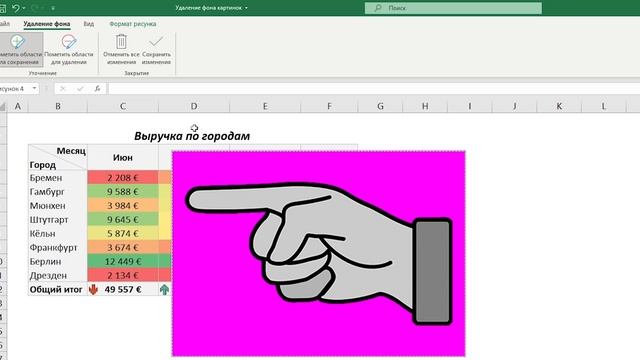640x360 pixels.
Task: Click the cell with 12 449 €
Action: pos(122,262)
